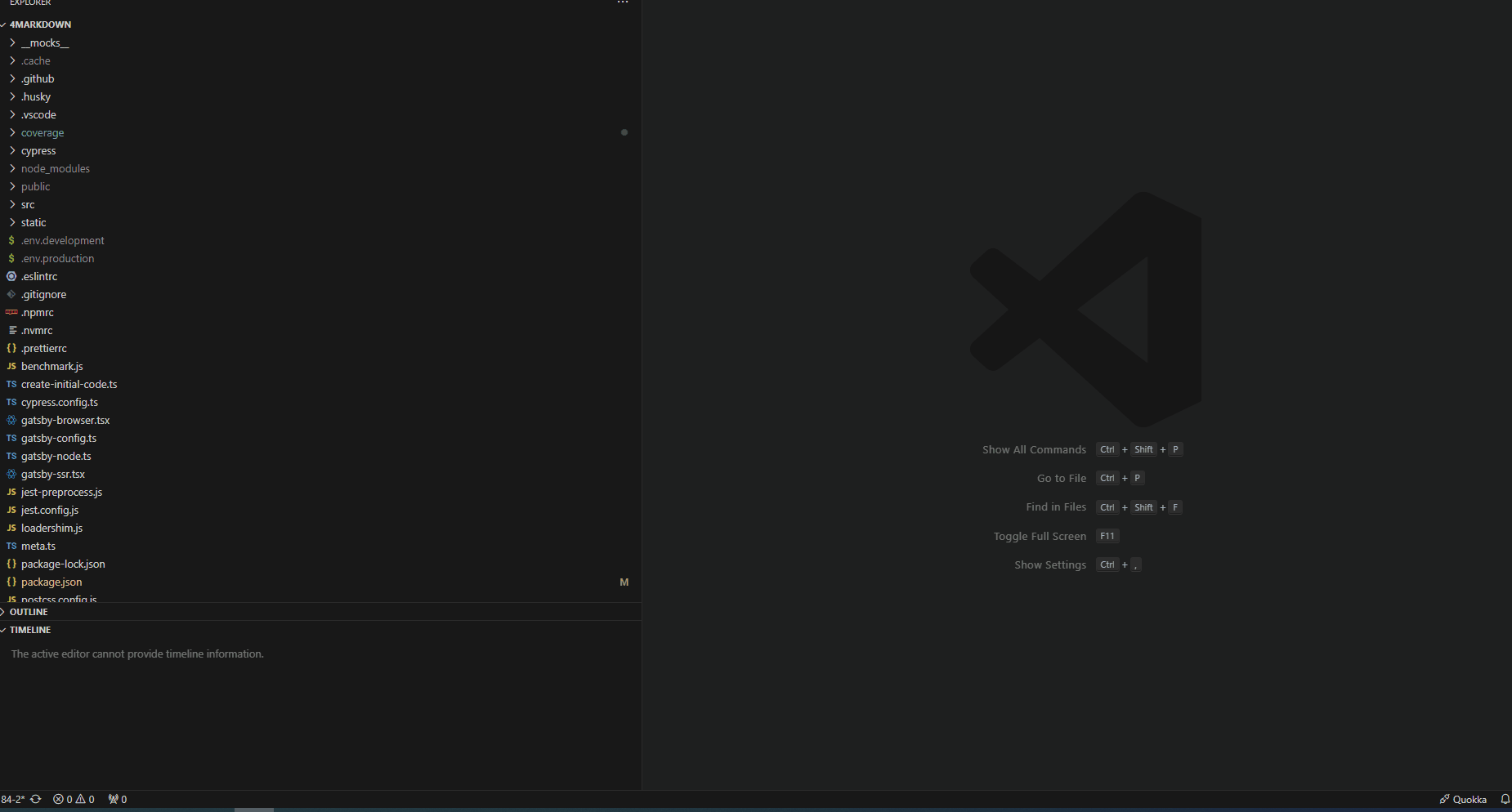Screen dimensions: 1512x812
Task: Select the file name create-initial-code.ts
Action: pos(69,384)
